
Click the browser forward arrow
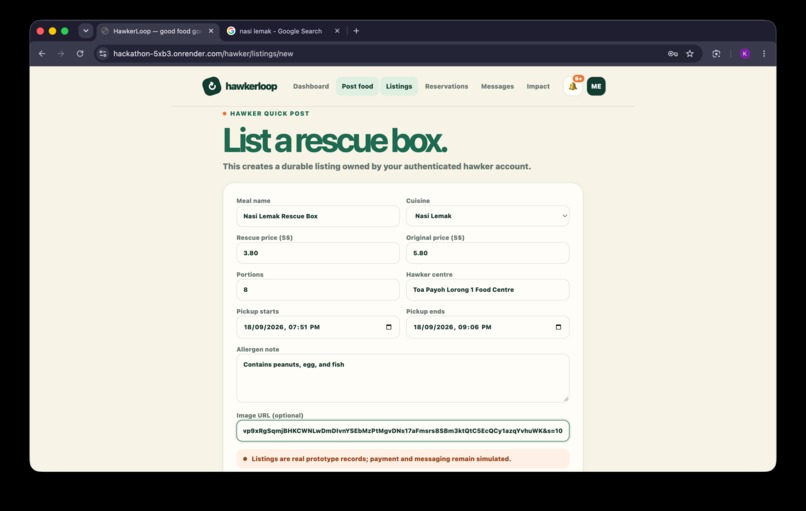coord(61,53)
